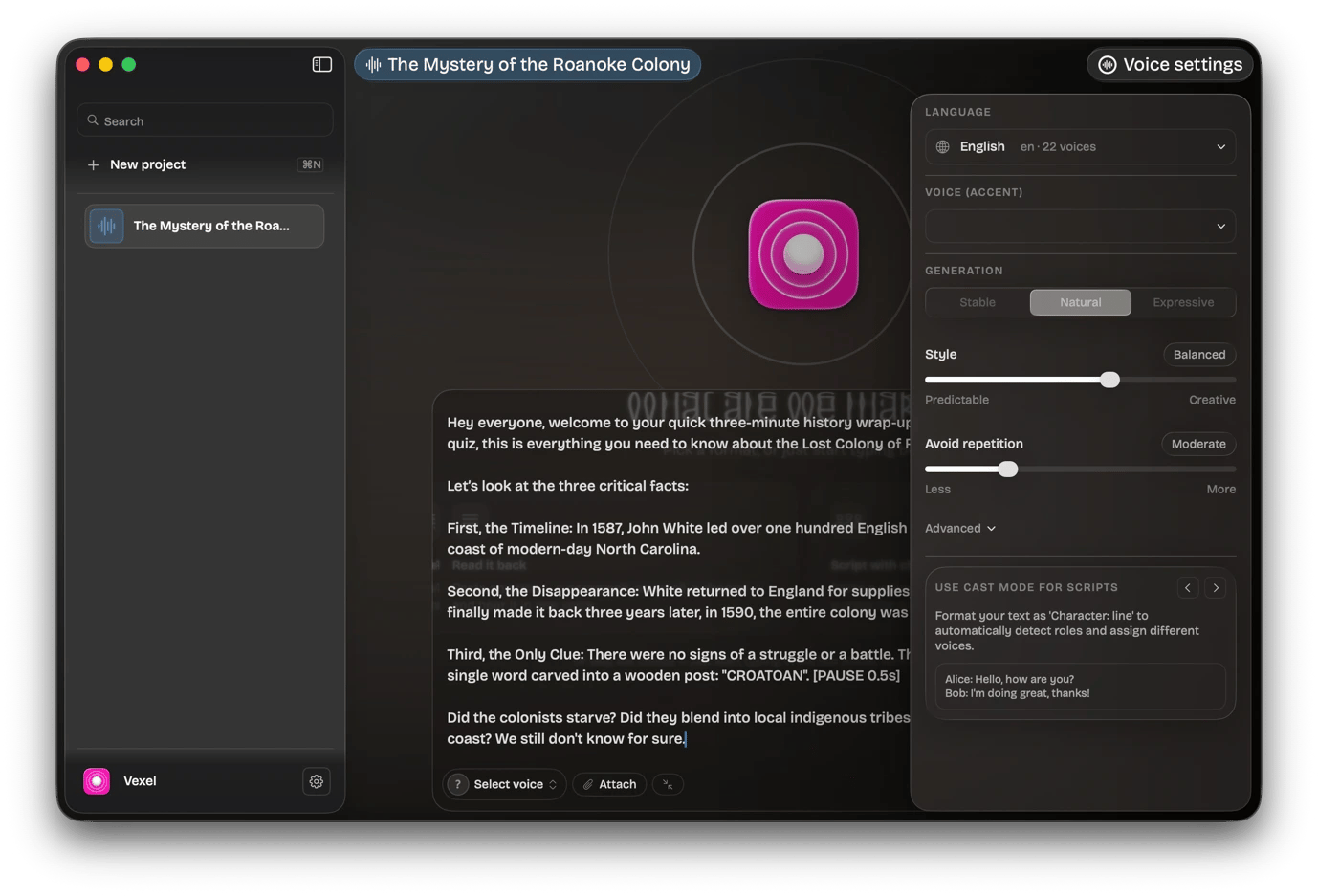Open The Mystery of the Roa... project

tap(205, 226)
